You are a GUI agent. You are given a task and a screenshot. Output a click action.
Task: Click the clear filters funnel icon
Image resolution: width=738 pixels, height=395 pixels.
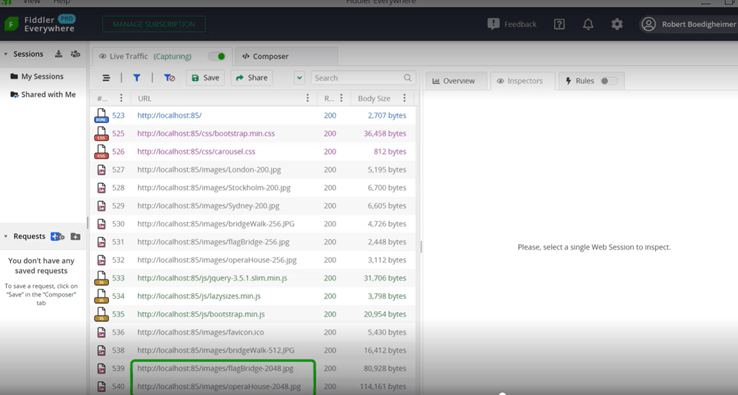tap(169, 78)
